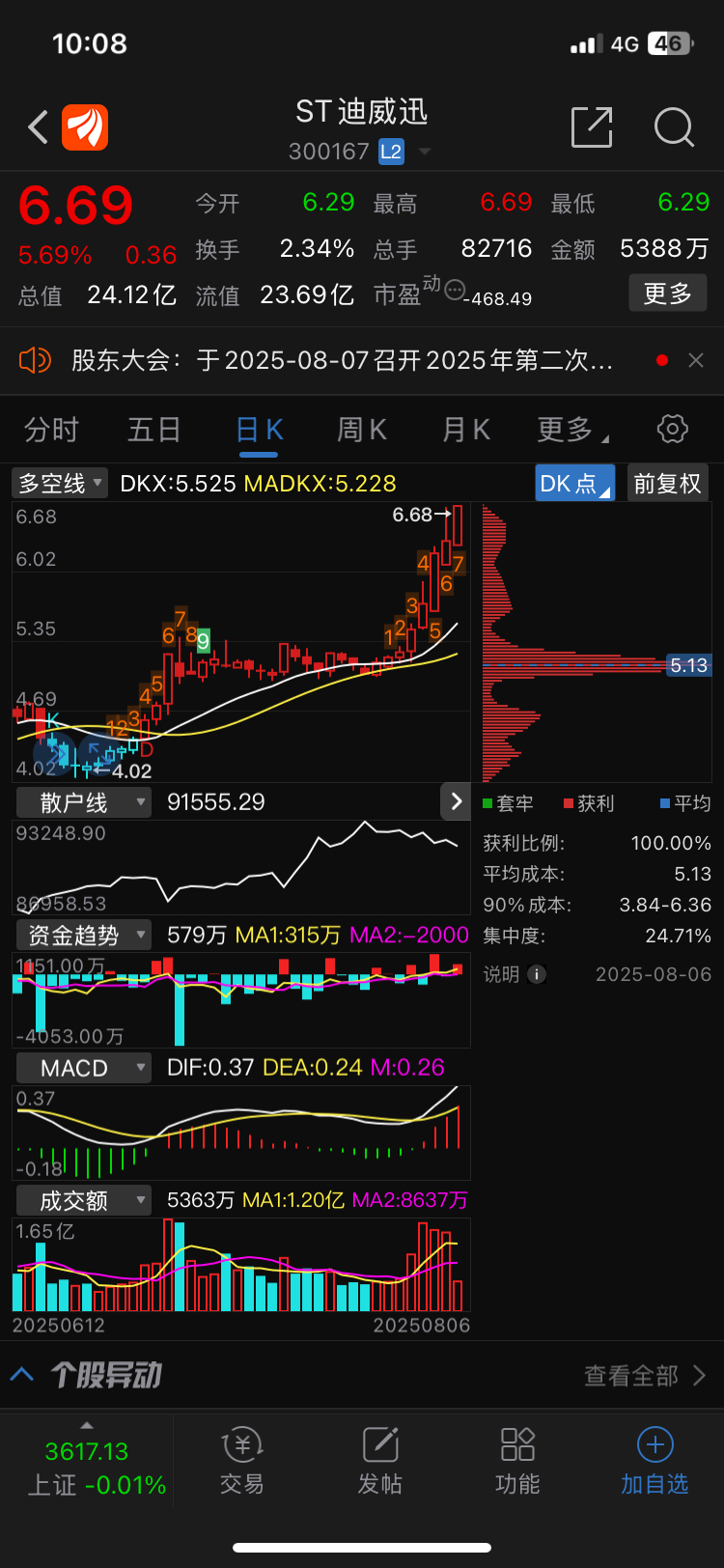
Task: Tap the 平均 legend item
Action: (685, 803)
